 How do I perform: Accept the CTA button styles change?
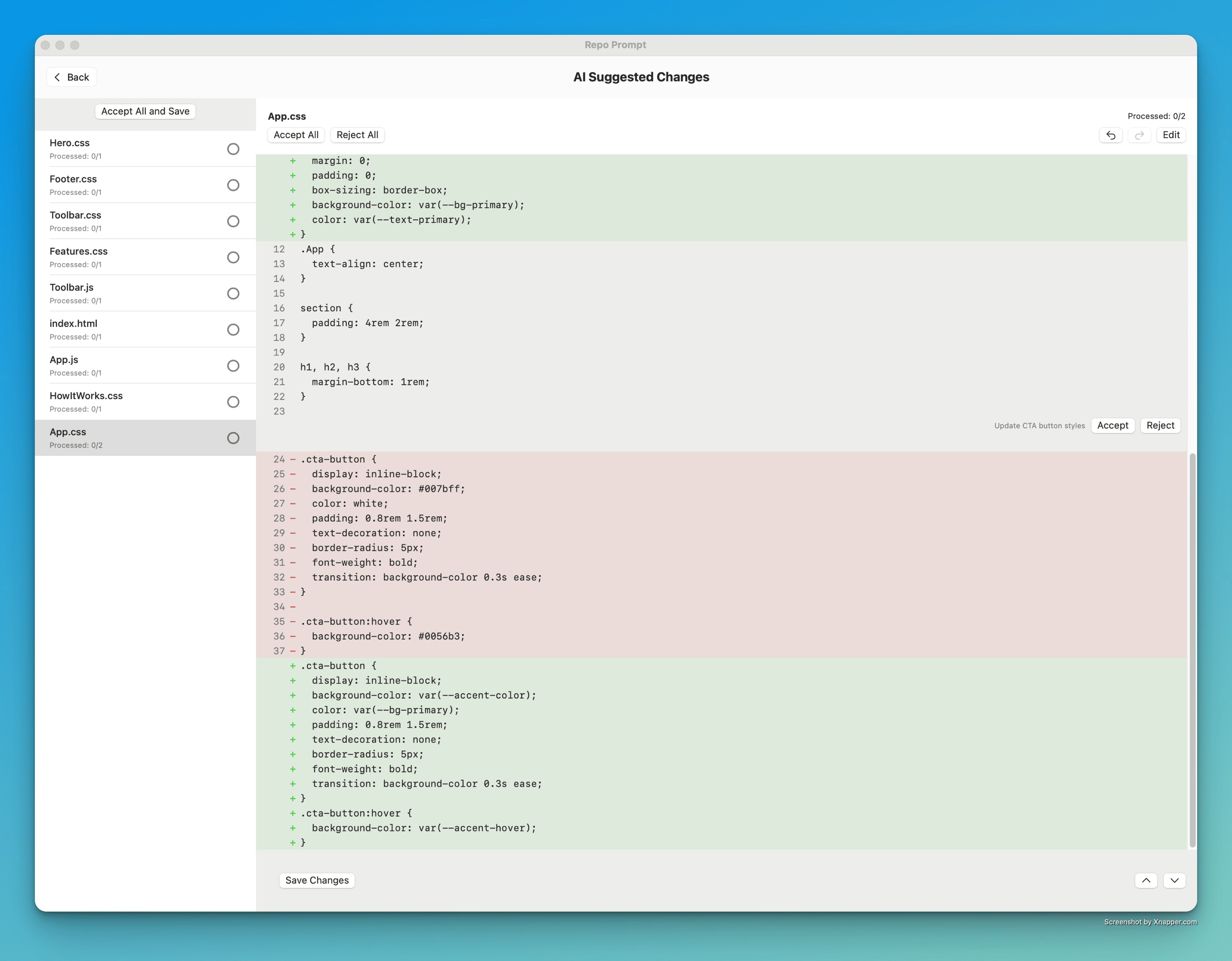click(1113, 425)
